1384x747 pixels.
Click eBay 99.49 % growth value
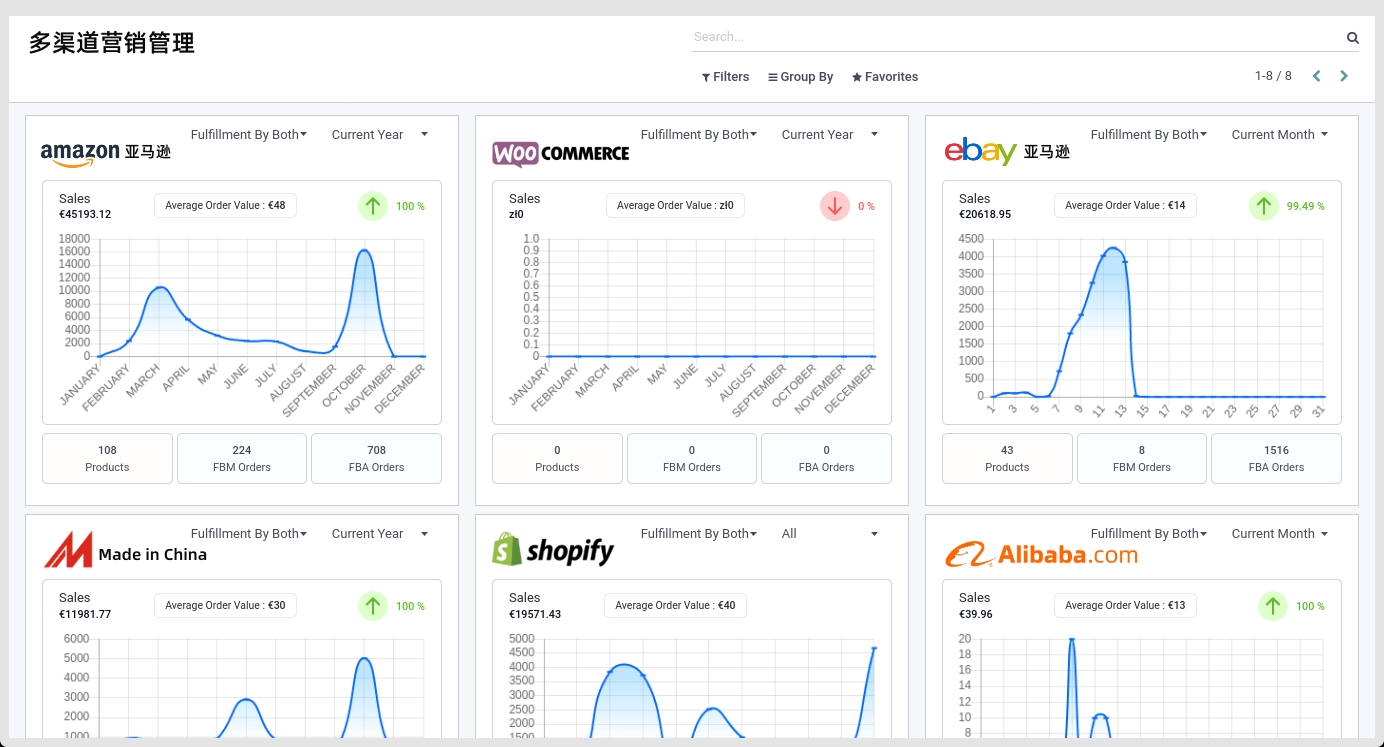tap(1306, 207)
